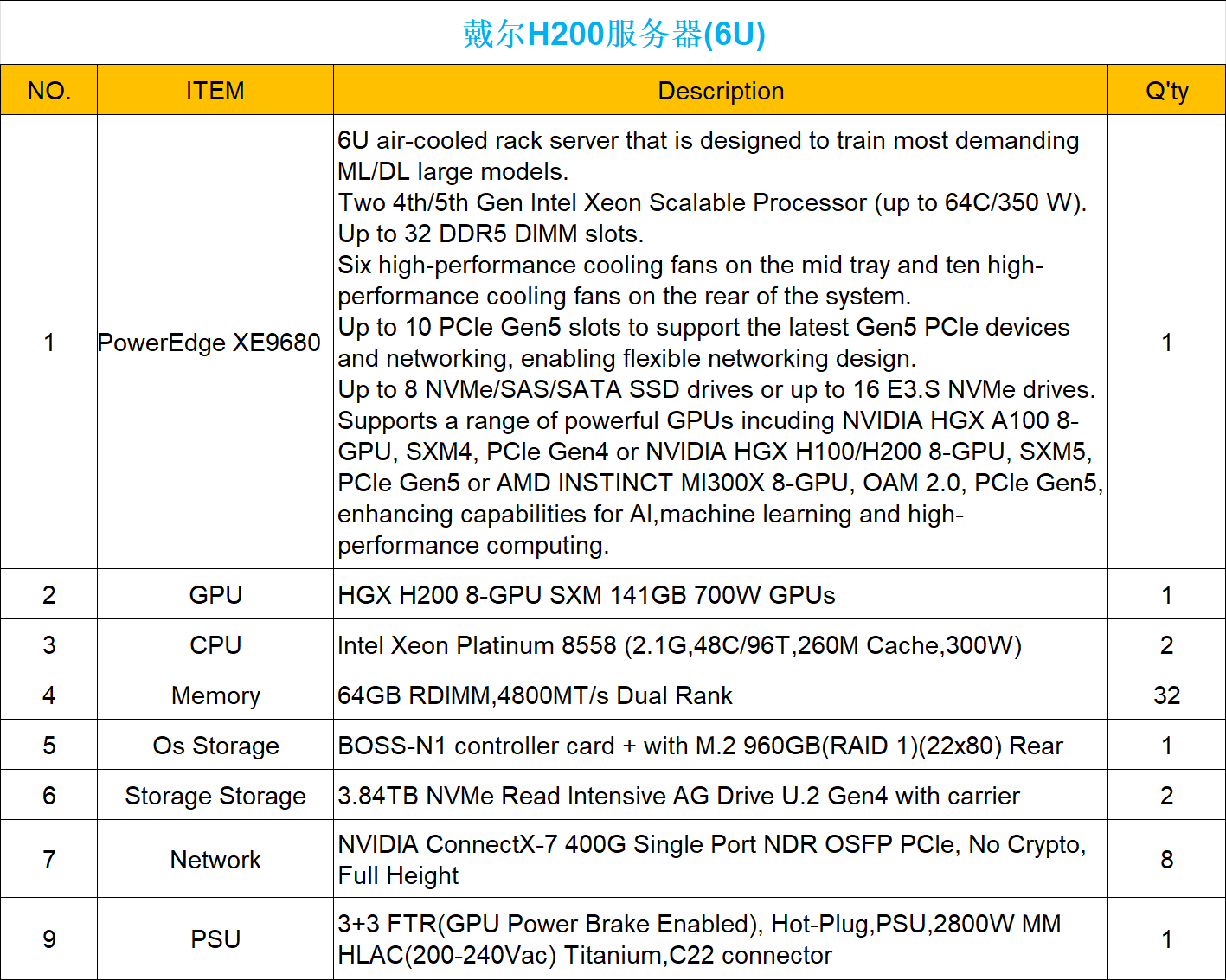
Task: Click the "NVIDIA ConnectX-7 400G" description cell
Action: (721, 859)
